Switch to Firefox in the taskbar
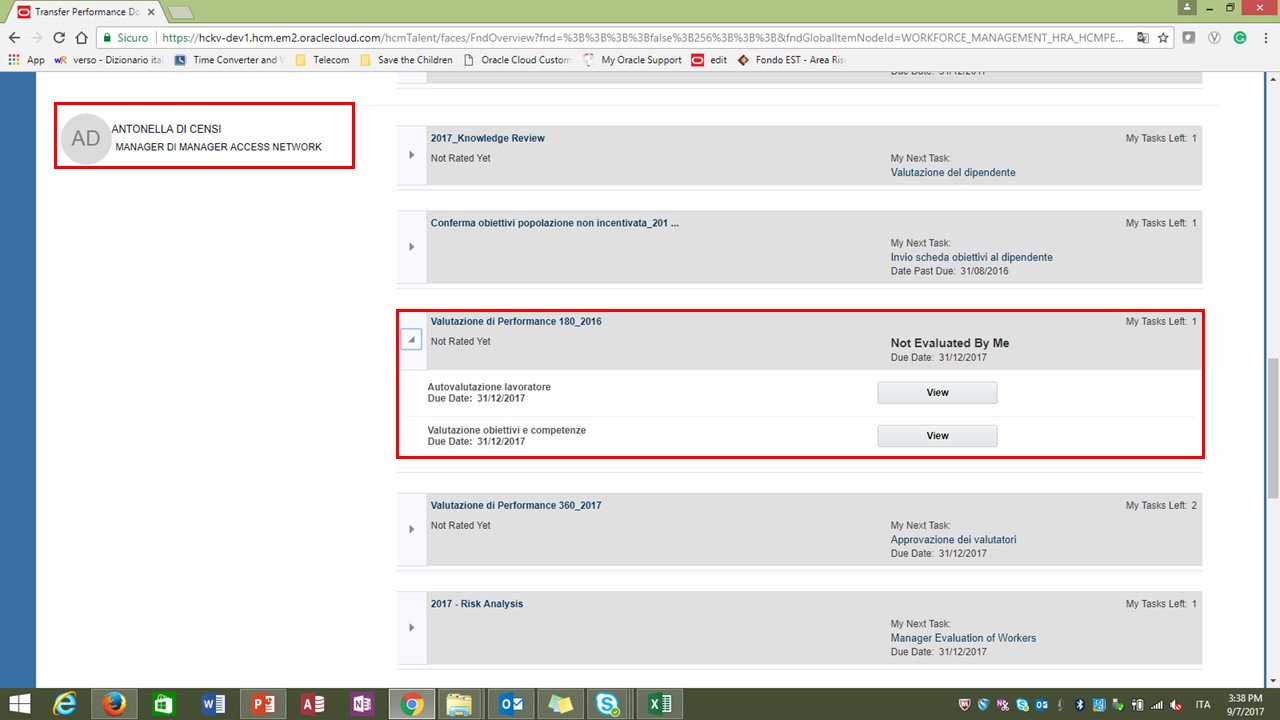Viewport: 1280px width, 720px height. click(115, 704)
